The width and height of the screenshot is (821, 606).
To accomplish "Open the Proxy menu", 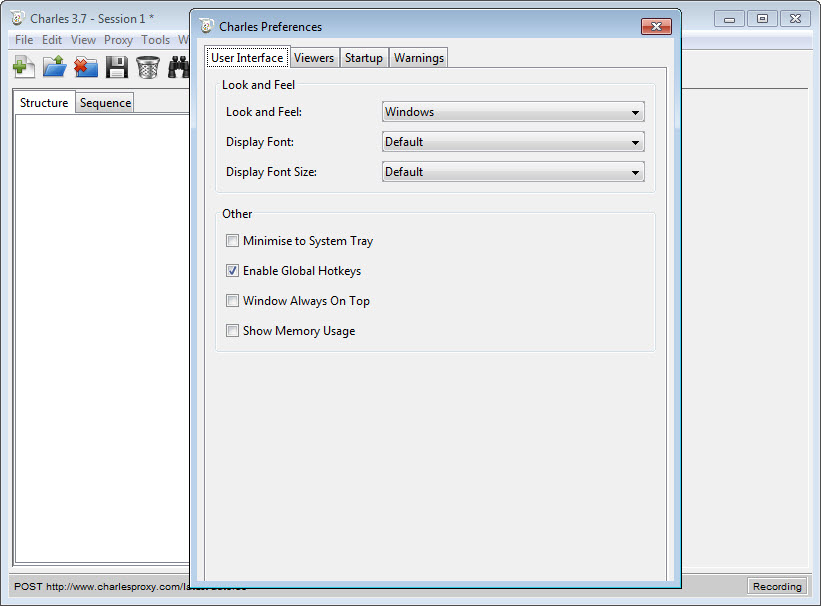I will click(x=118, y=40).
